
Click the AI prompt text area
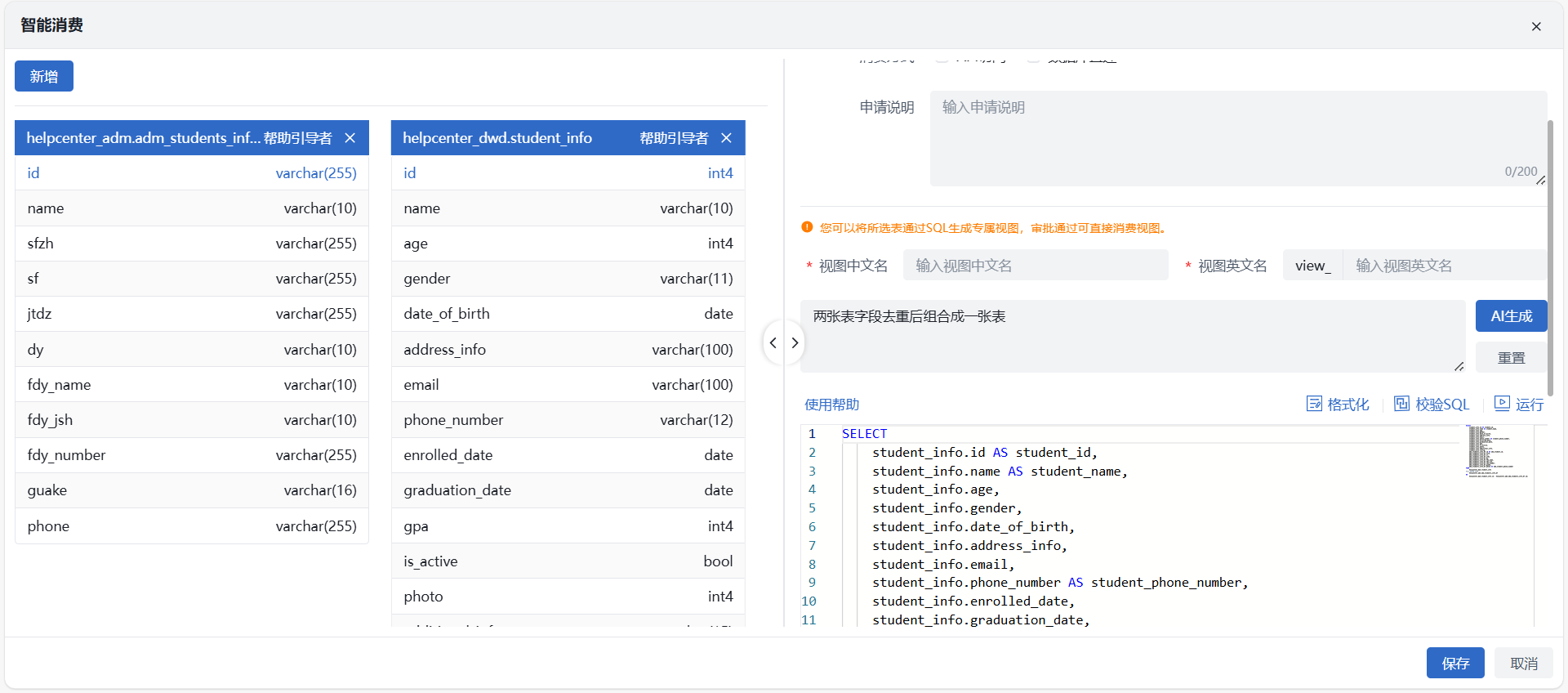(x=1133, y=336)
